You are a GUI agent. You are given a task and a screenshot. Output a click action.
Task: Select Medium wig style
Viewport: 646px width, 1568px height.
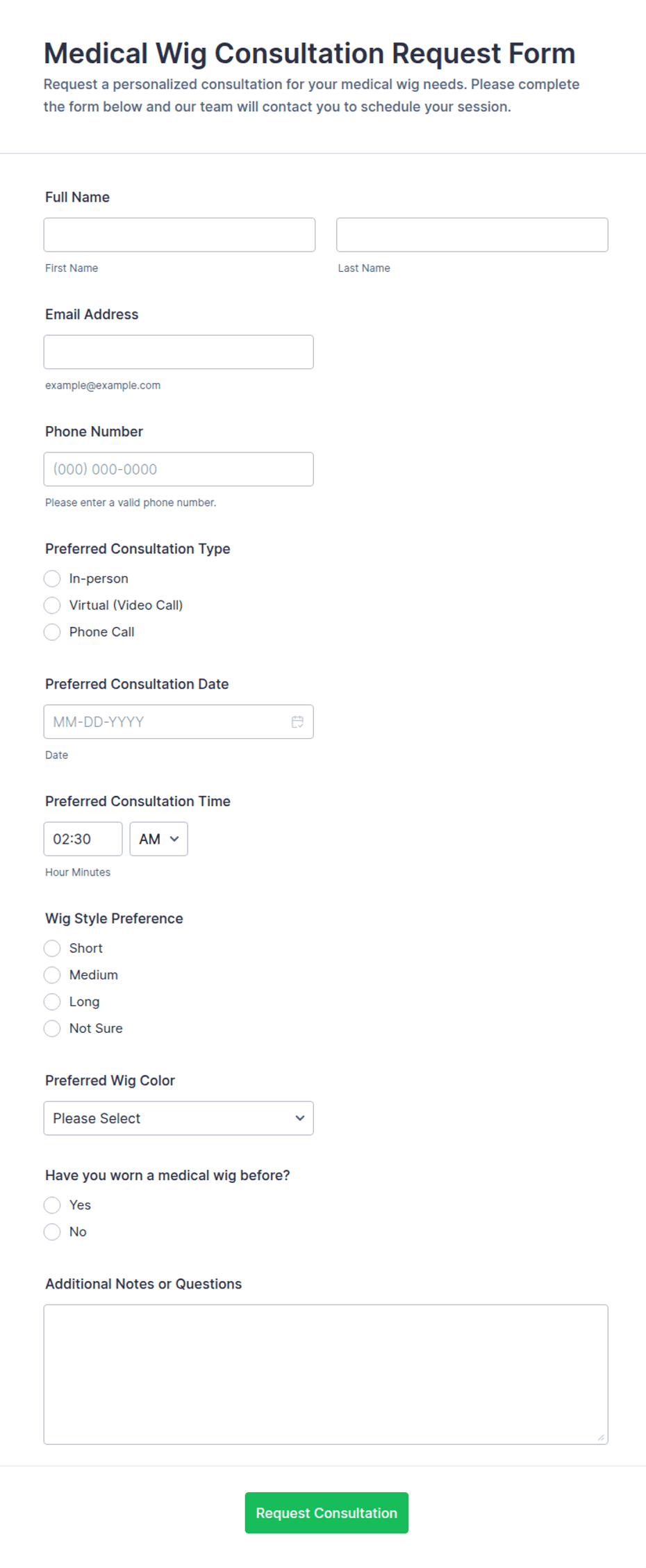(x=52, y=975)
